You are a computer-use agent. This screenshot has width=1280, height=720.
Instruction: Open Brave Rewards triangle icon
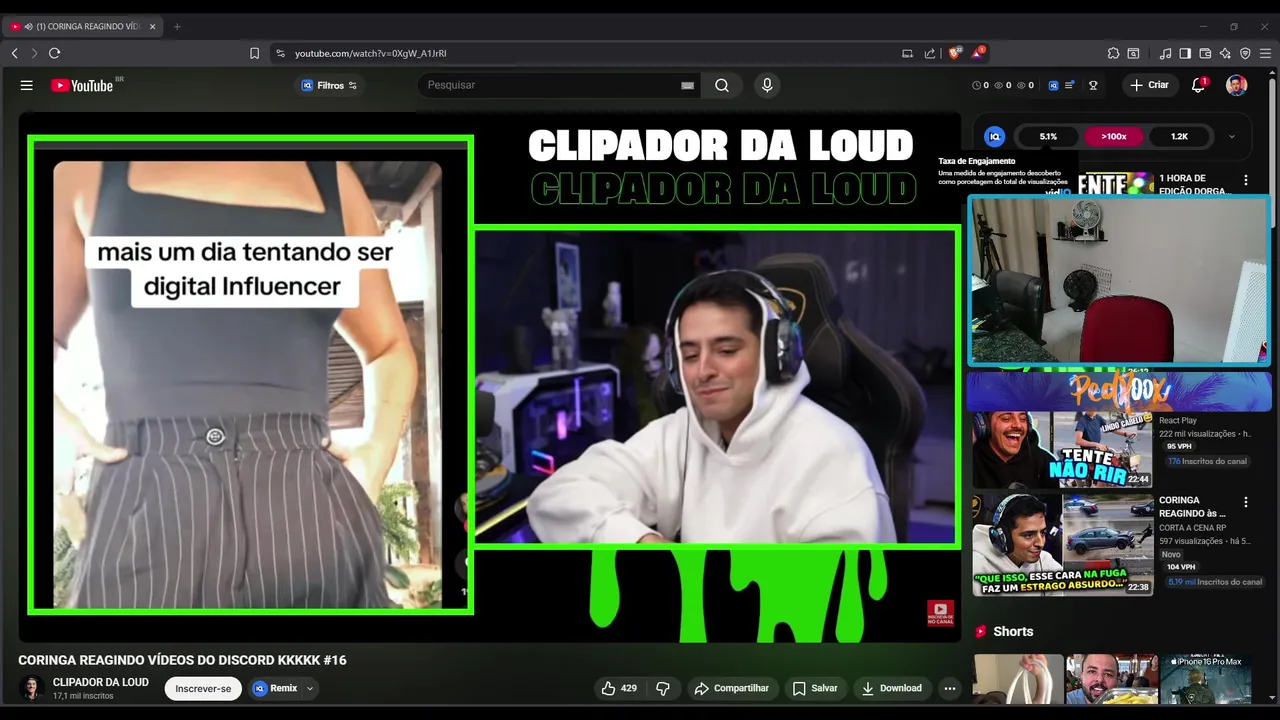click(977, 53)
